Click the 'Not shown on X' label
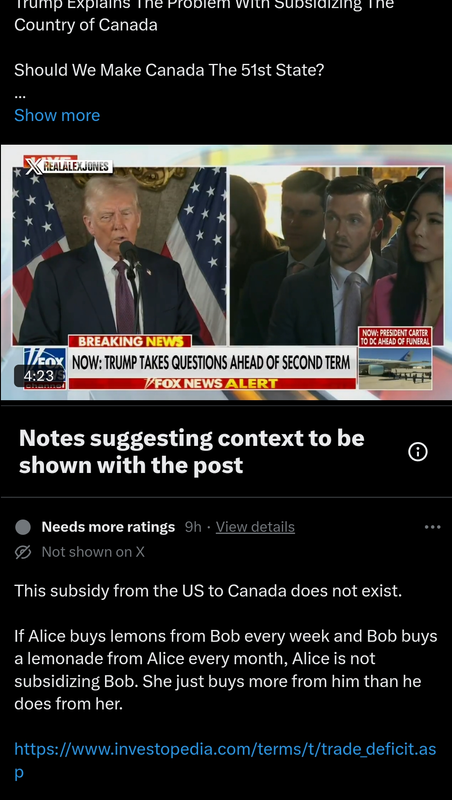Image resolution: width=452 pixels, height=800 pixels. (x=93, y=552)
